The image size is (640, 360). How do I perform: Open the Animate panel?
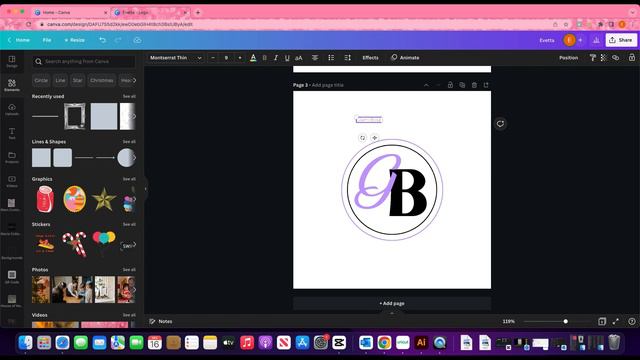(405, 58)
